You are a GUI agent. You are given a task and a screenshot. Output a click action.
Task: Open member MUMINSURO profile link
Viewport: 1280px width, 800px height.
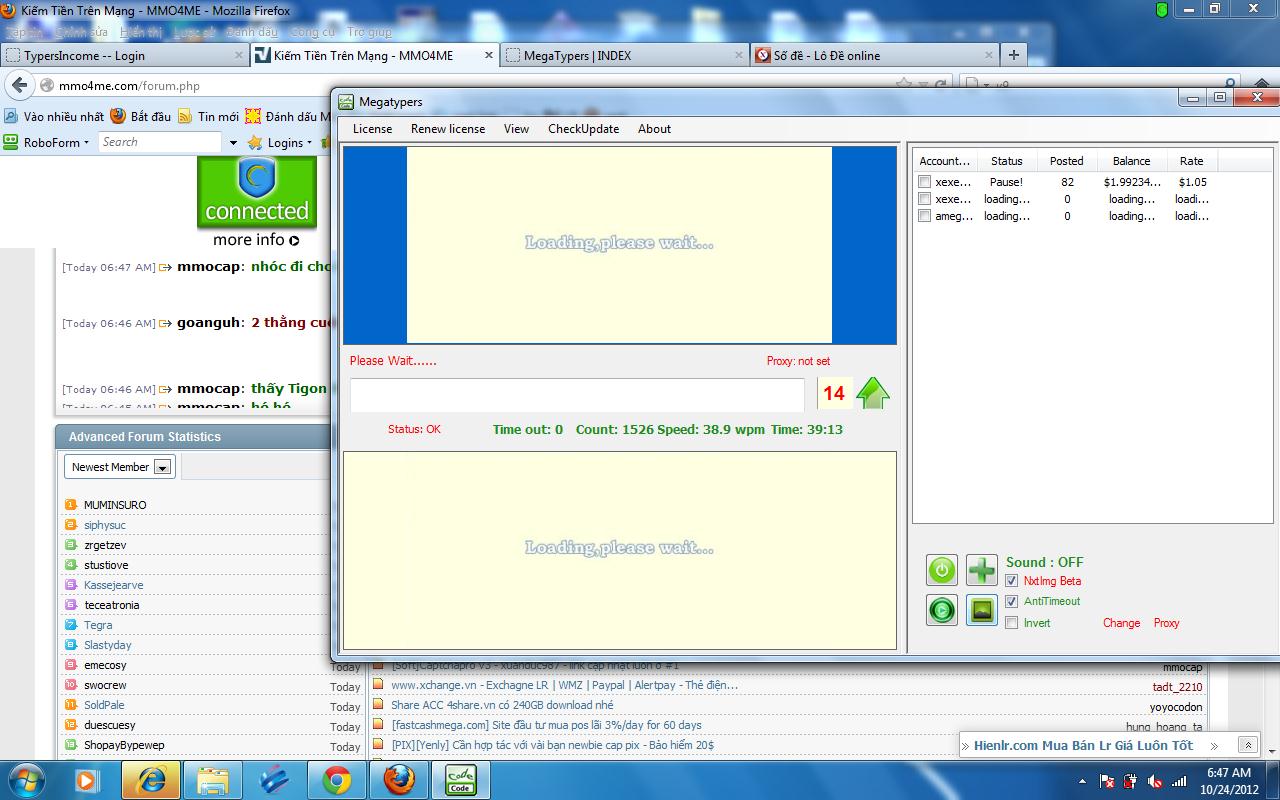(115, 505)
